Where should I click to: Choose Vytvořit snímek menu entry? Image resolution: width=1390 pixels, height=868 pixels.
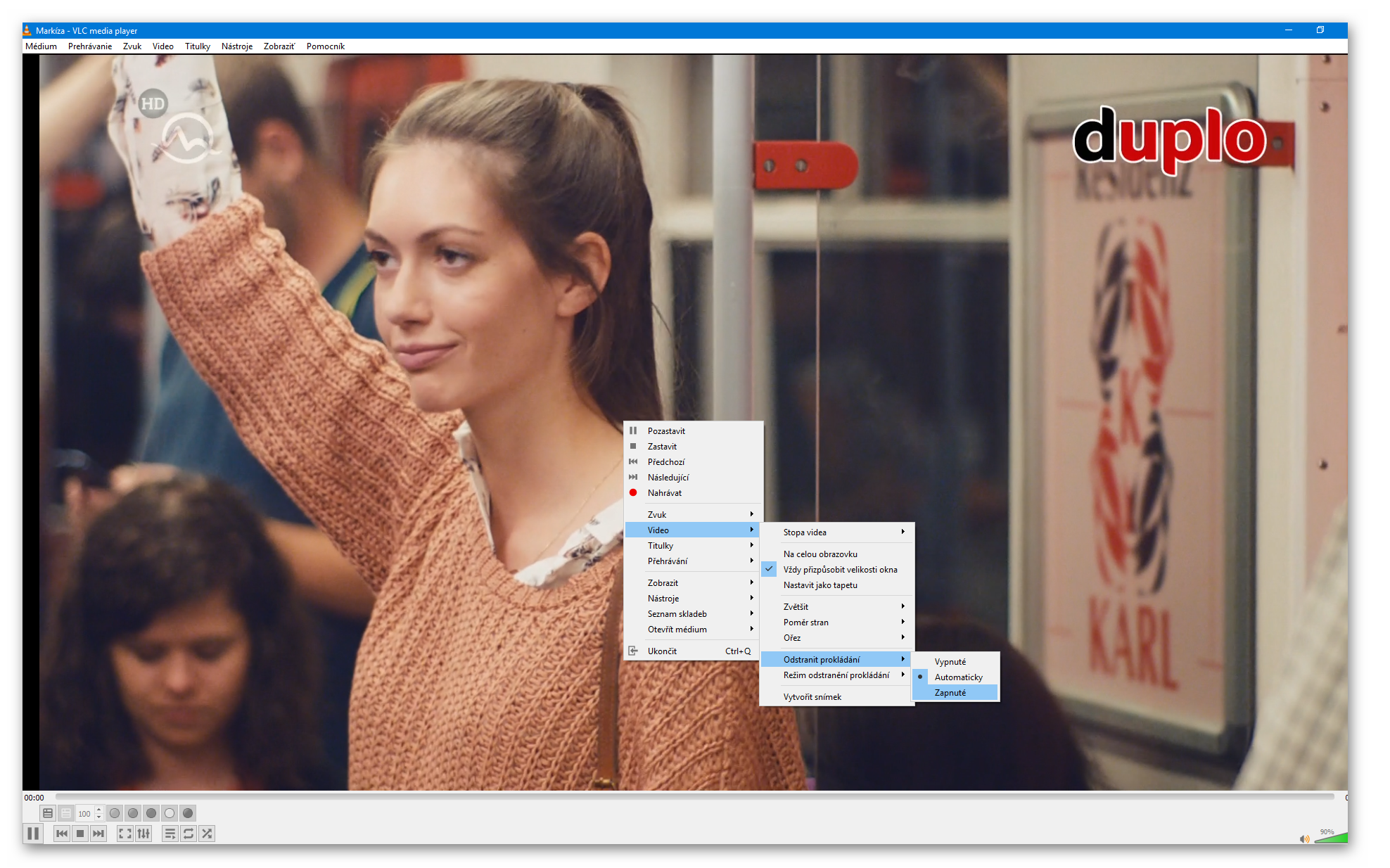(812, 697)
